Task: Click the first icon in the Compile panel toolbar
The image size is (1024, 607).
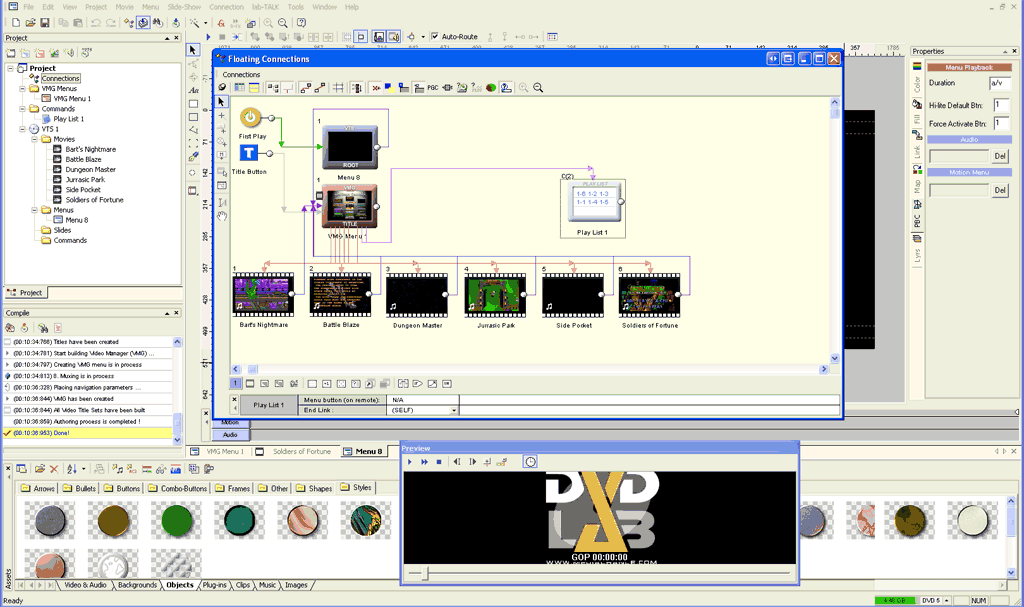Action: (10, 328)
